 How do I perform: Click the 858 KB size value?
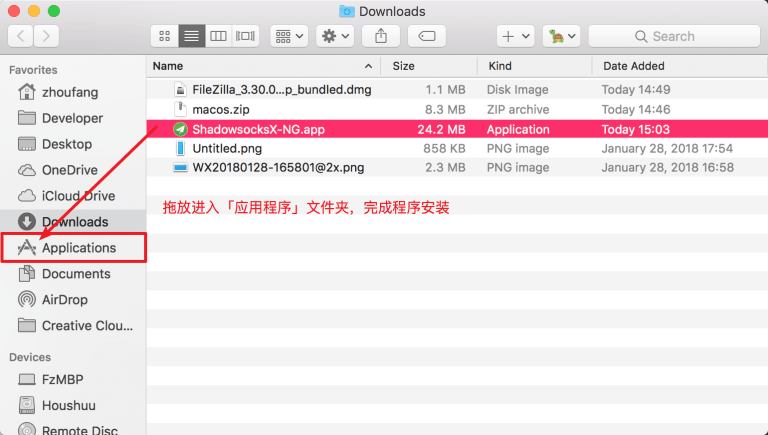[444, 148]
